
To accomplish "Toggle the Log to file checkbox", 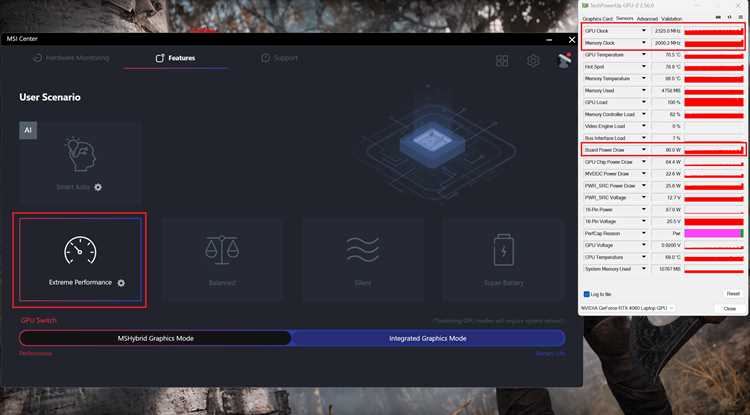I will 586,295.
